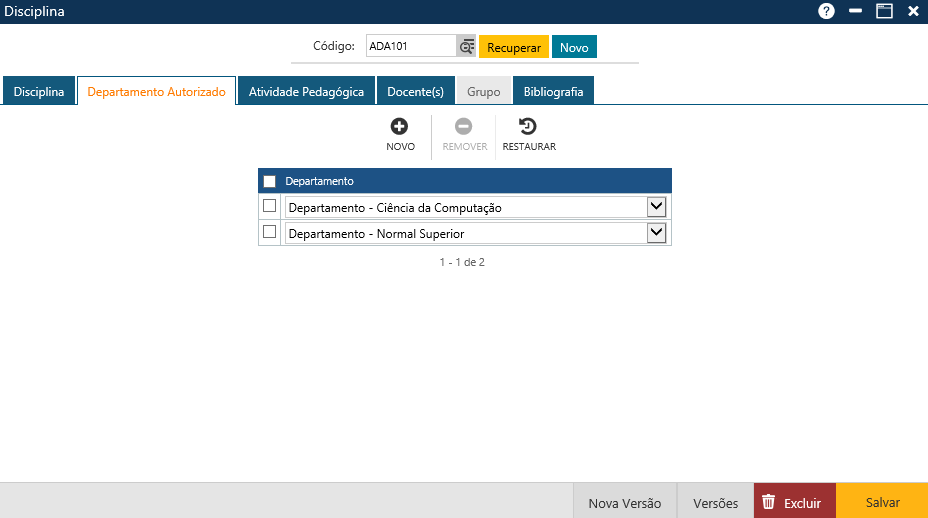Click the trash icon on Excluir
This screenshot has width=928, height=518.
click(x=768, y=502)
